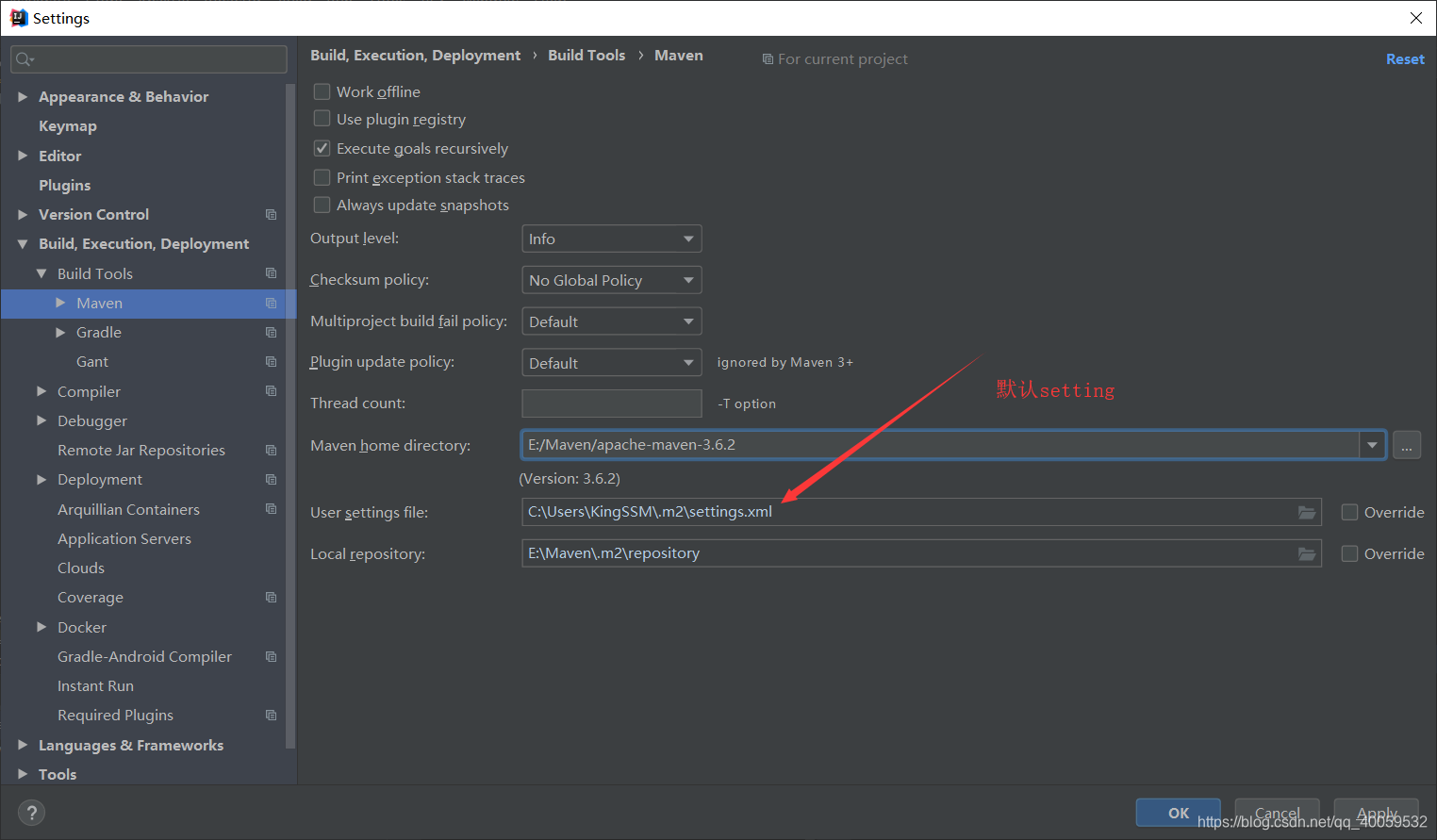Select Keymap in the settings tree
The width and height of the screenshot is (1437, 840).
68,126
